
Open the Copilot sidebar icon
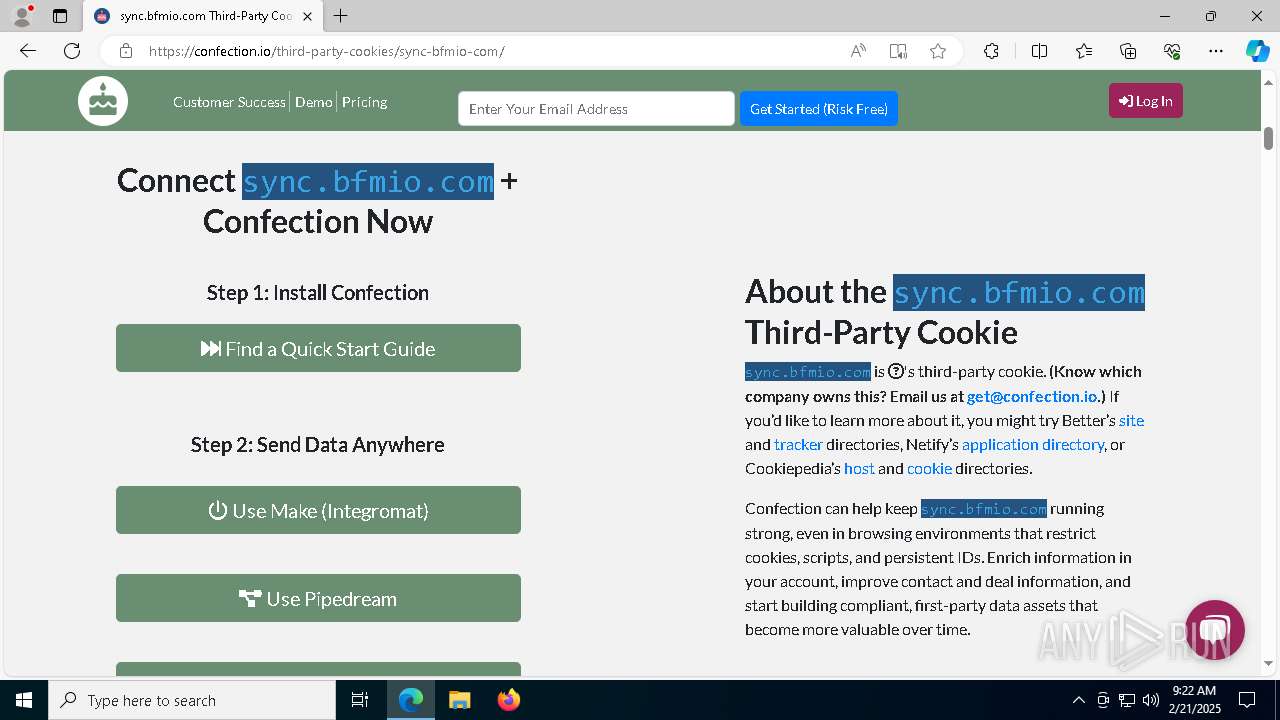click(1257, 51)
